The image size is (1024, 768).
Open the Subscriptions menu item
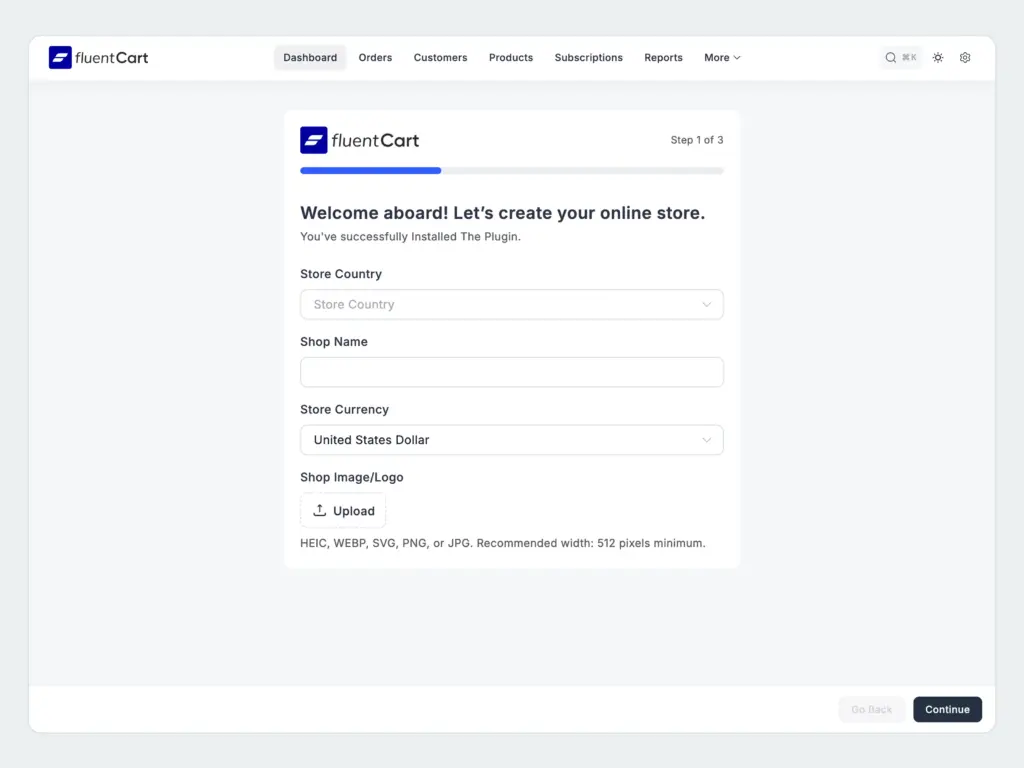coord(588,57)
